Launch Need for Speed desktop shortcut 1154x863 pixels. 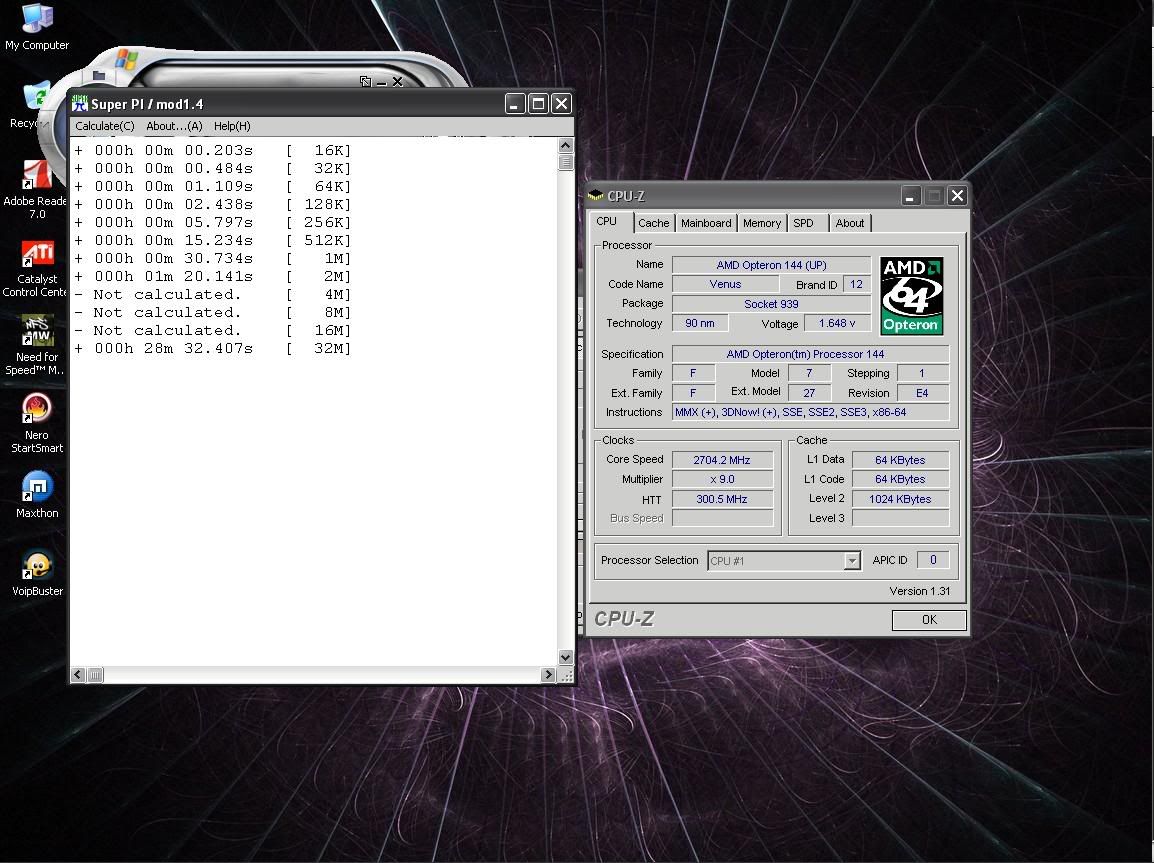[36, 346]
